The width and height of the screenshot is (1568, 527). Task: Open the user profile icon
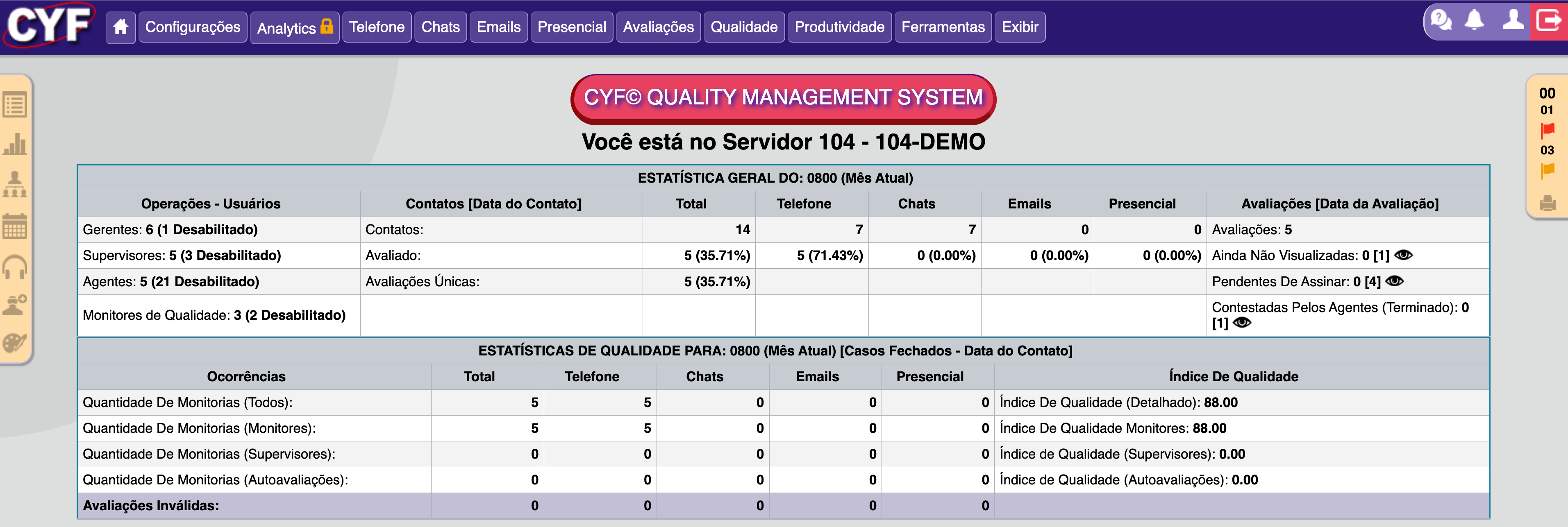pyautogui.click(x=1513, y=20)
